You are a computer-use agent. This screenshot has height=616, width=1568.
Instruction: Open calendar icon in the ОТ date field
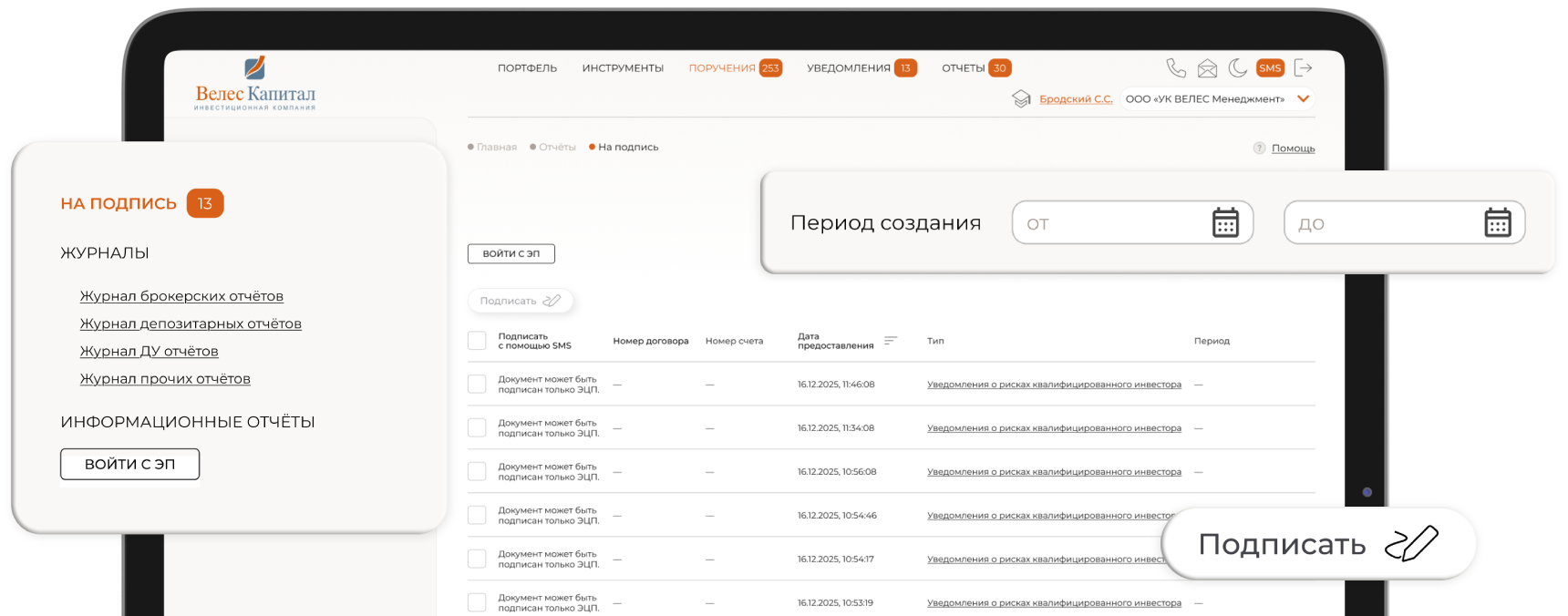point(1225,222)
